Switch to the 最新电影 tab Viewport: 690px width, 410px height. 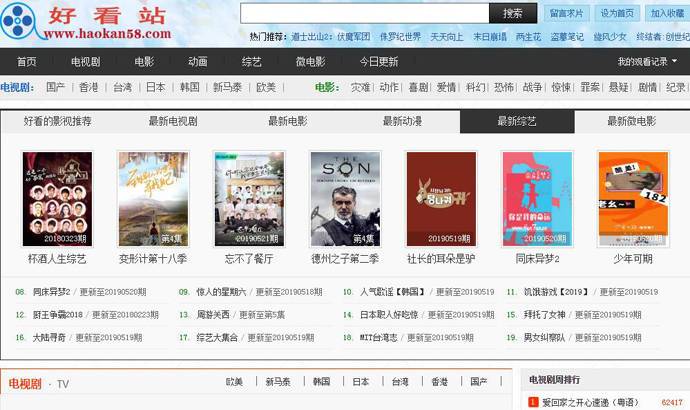click(x=288, y=121)
